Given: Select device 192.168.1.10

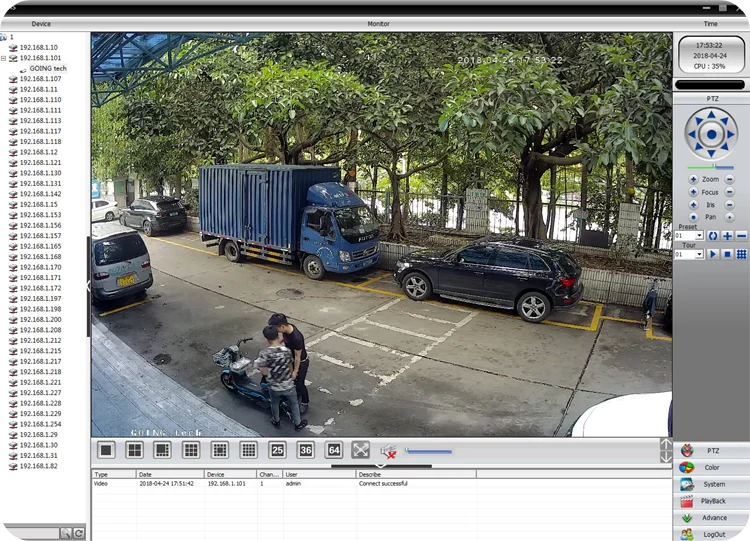Looking at the screenshot, I should (38, 47).
